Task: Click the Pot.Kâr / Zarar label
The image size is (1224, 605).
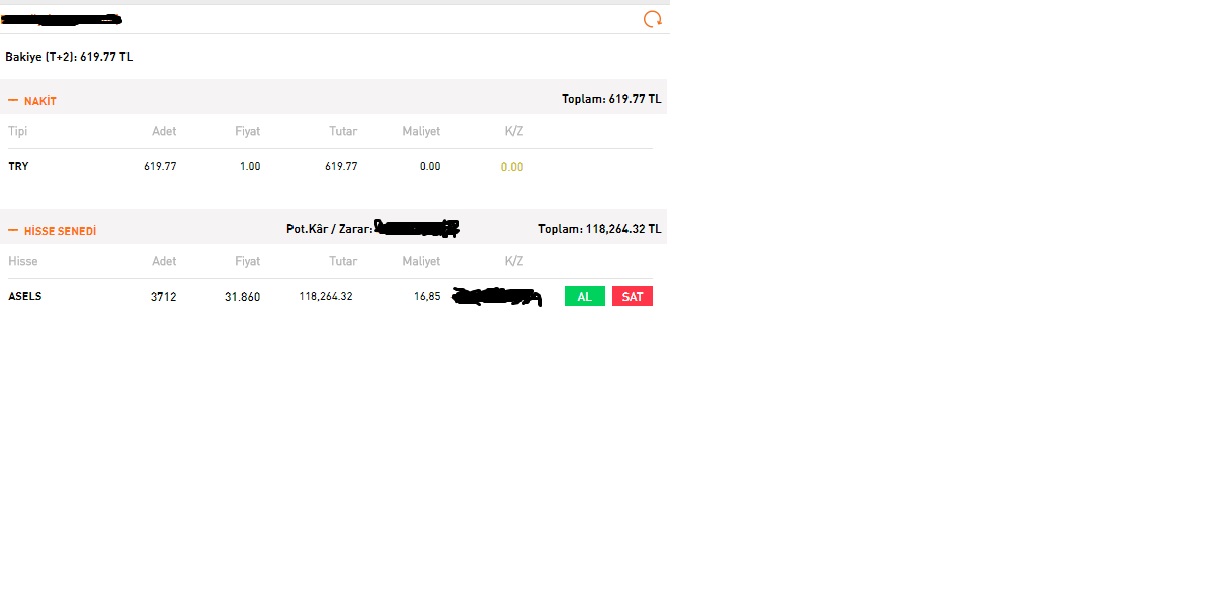Action: tap(329, 229)
